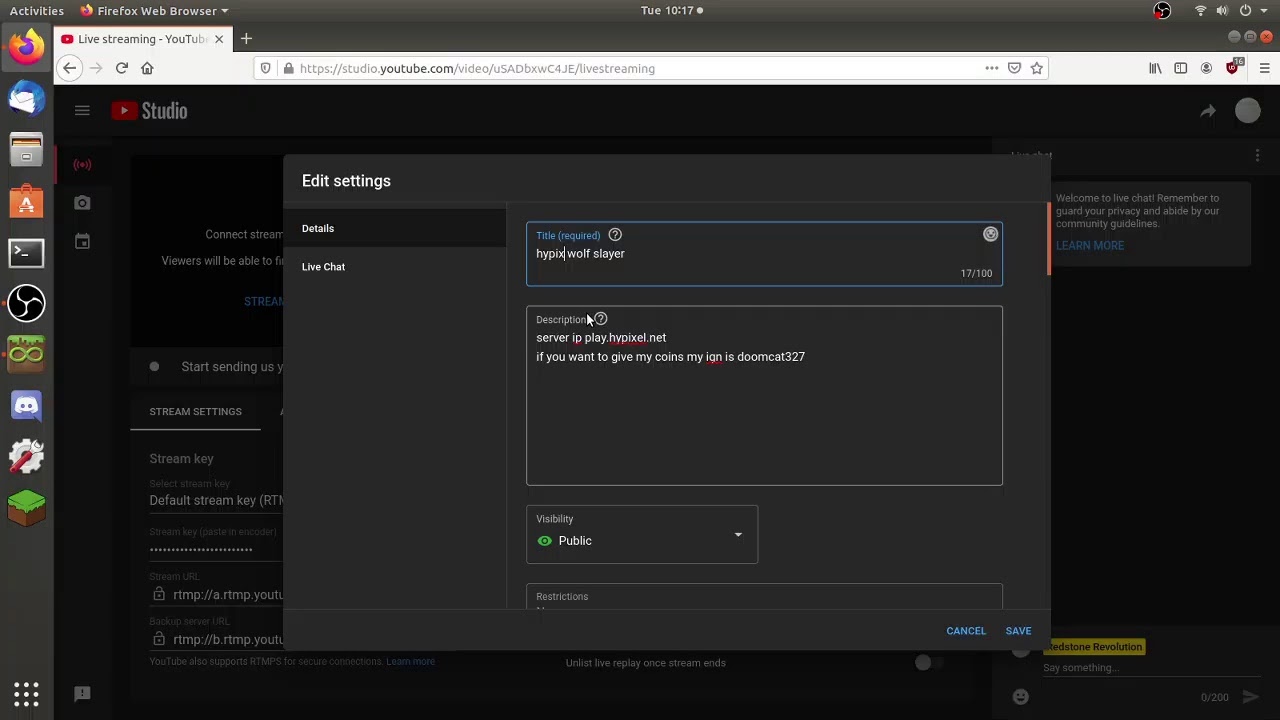Open live chat three-dot options menu

[1257, 156]
